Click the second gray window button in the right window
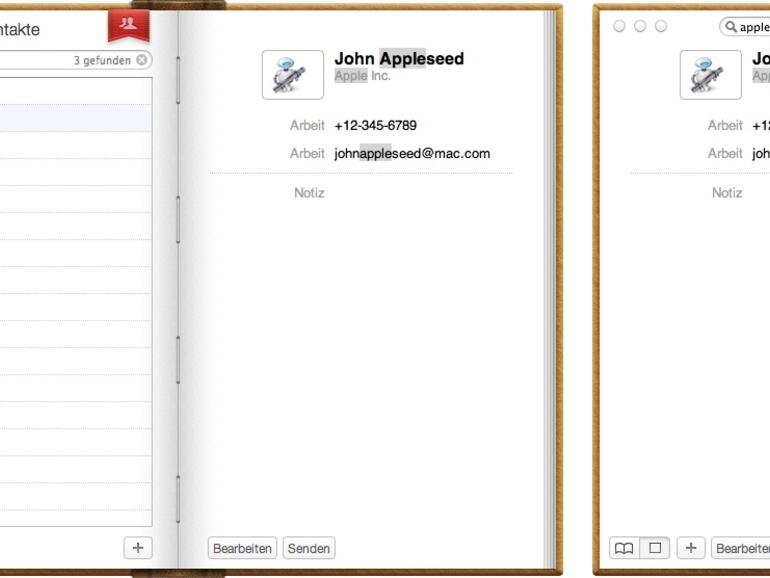770x578 pixels. tap(640, 26)
